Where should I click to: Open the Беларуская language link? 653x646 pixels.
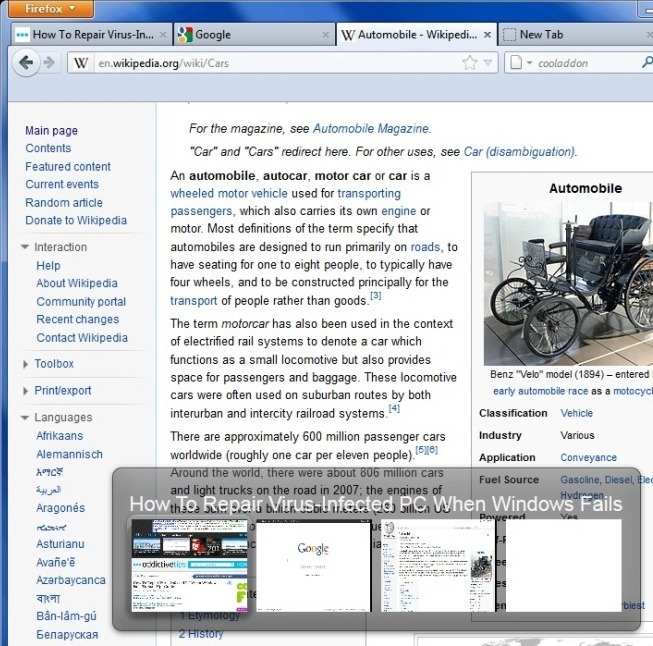[67, 634]
